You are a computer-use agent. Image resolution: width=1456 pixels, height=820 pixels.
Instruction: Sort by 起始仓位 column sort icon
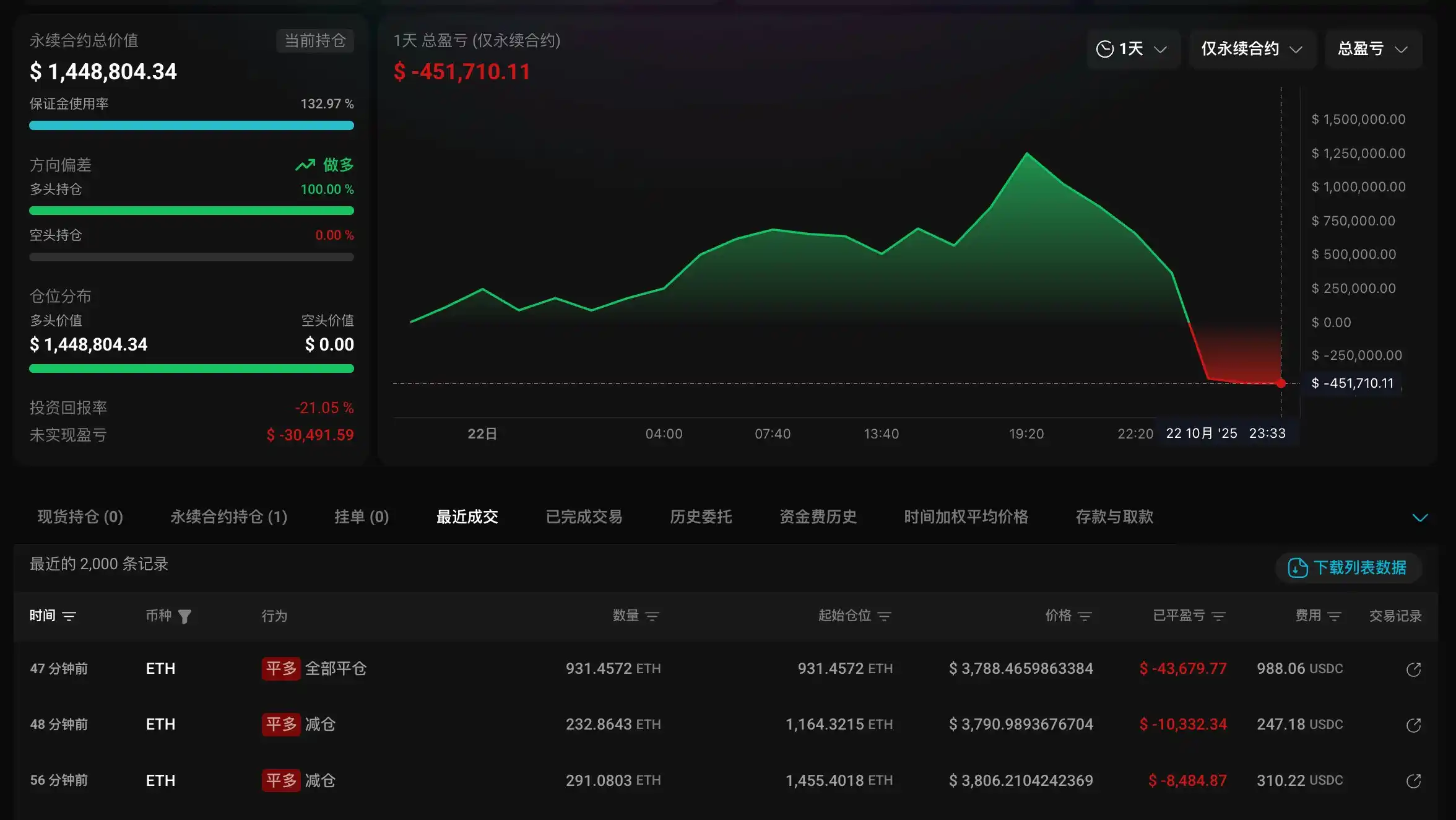click(885, 616)
